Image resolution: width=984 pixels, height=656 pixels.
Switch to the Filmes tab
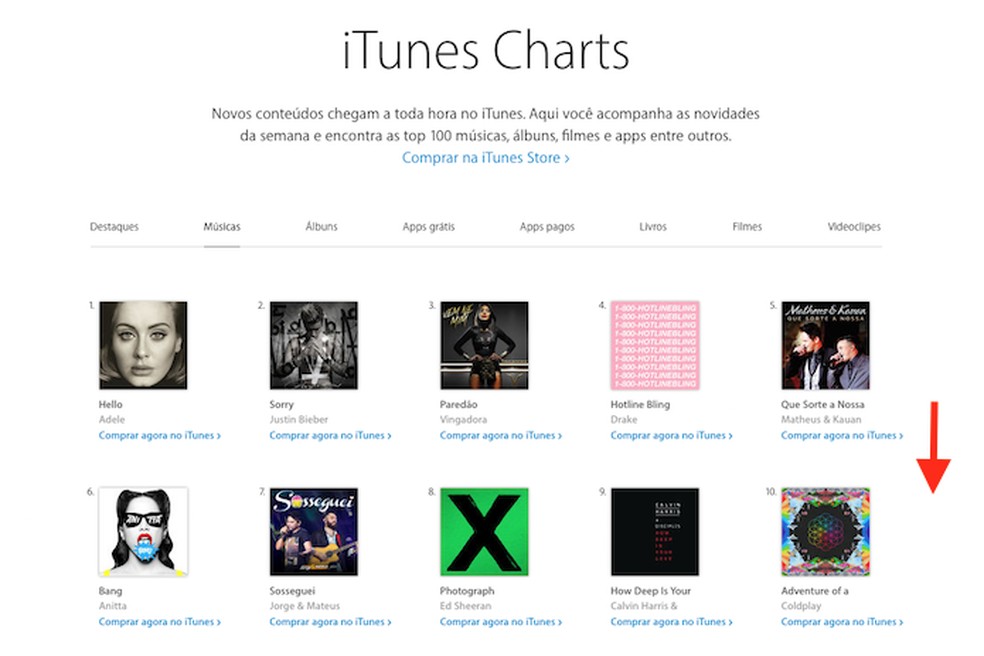(x=747, y=227)
